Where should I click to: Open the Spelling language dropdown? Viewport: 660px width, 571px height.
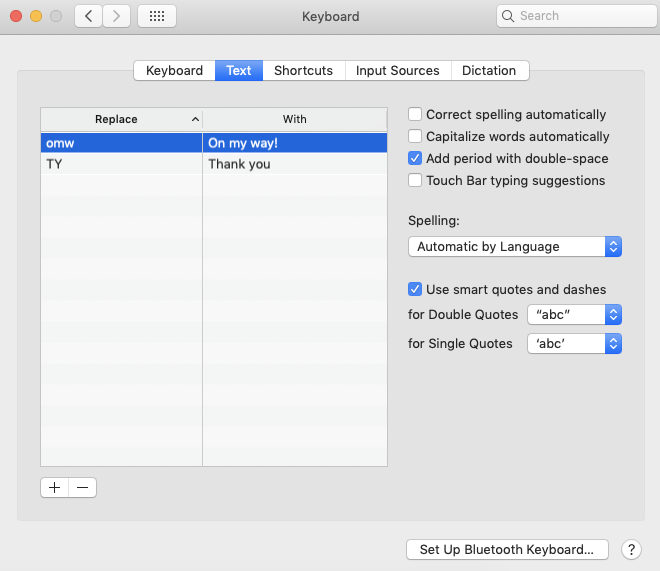point(515,247)
